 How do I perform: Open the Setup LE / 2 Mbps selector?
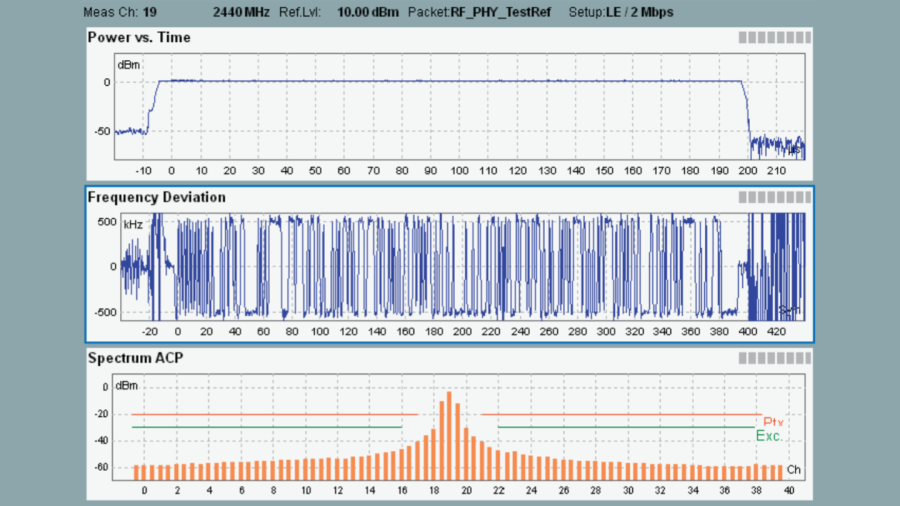pos(622,12)
